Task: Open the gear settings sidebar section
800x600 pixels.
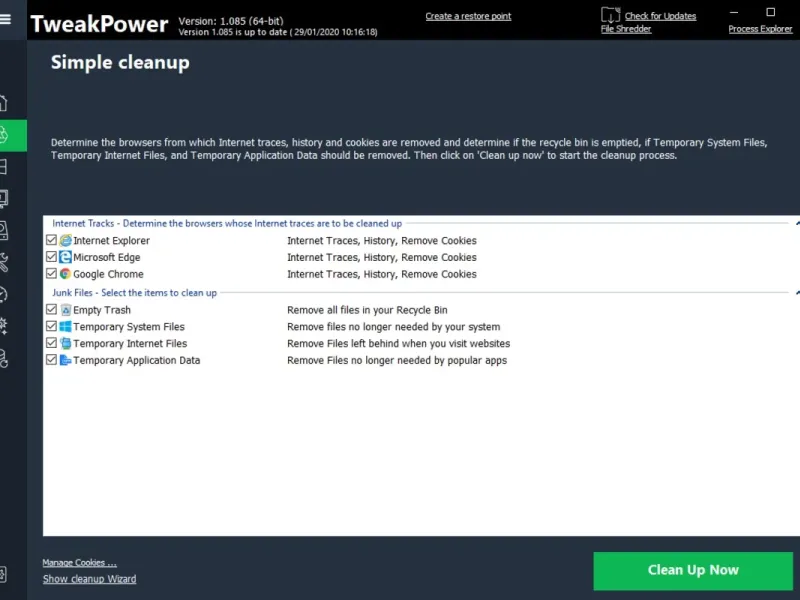Action: (x=4, y=326)
